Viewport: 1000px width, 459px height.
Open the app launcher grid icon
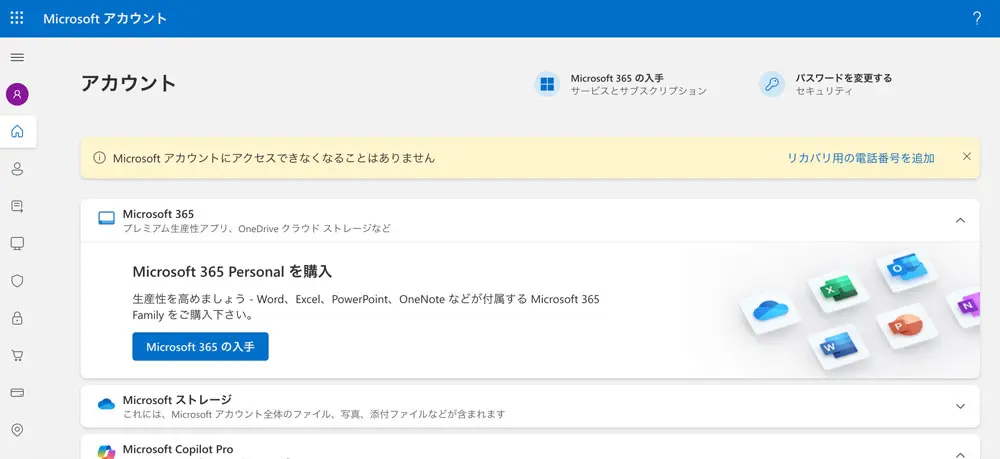point(17,18)
